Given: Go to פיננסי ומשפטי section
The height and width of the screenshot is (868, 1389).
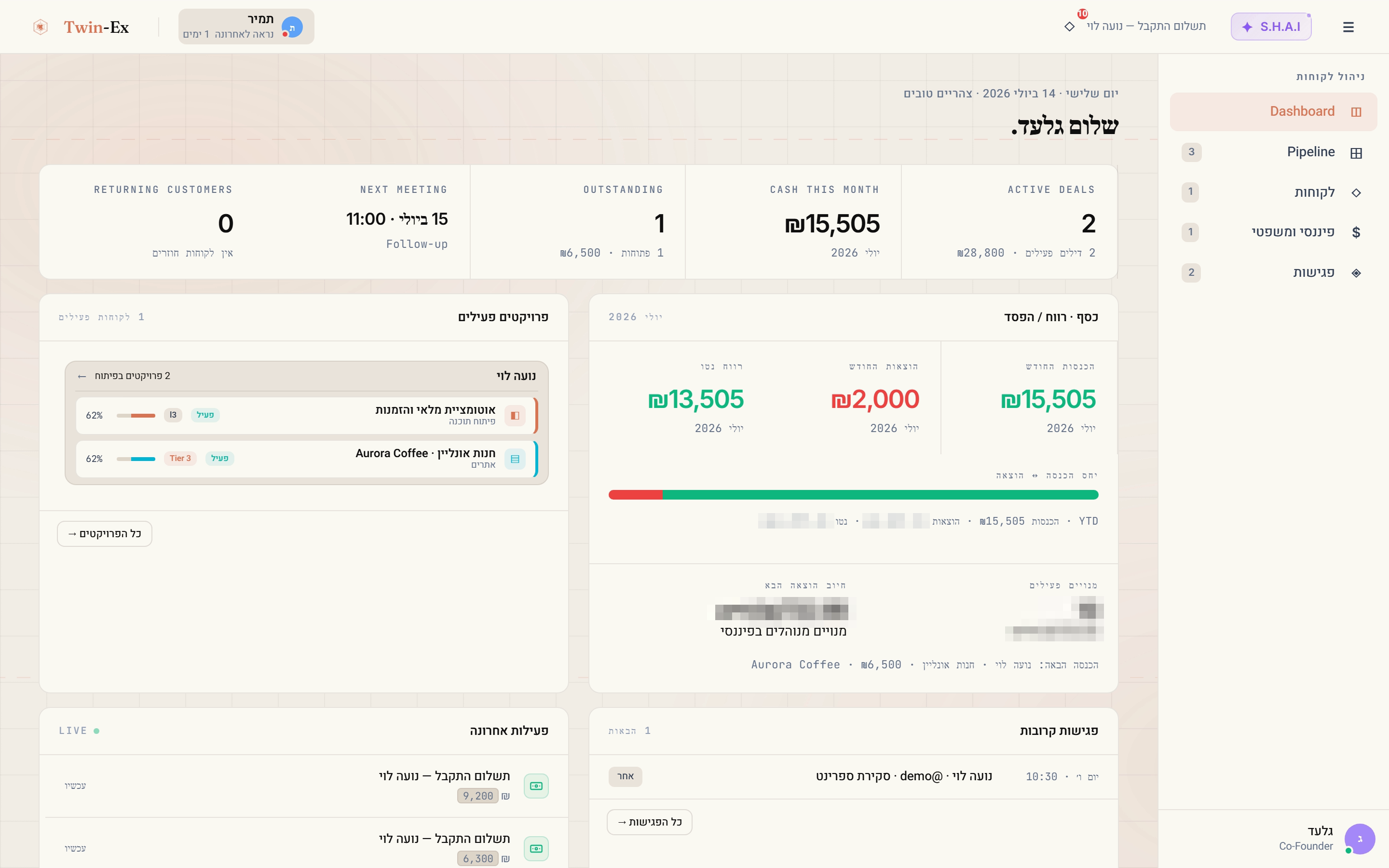Looking at the screenshot, I should [1273, 232].
